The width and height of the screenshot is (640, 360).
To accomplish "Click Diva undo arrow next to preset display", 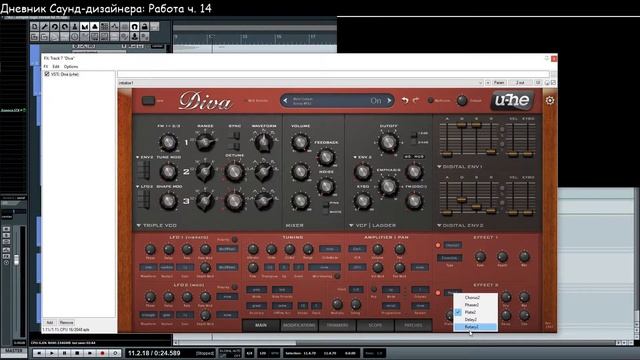I will tap(404, 100).
